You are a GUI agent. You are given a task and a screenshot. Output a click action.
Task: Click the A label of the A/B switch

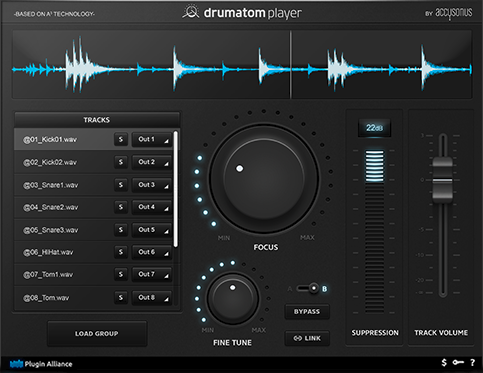[x=290, y=289]
